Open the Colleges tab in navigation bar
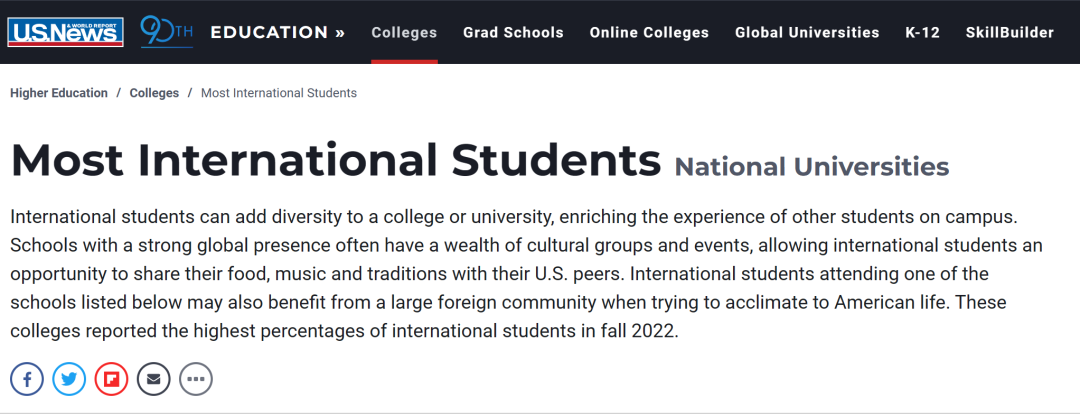1080x416 pixels. (404, 32)
